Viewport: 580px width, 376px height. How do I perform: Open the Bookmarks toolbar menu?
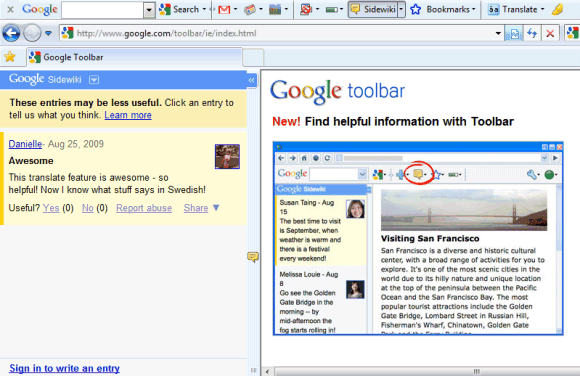451,10
